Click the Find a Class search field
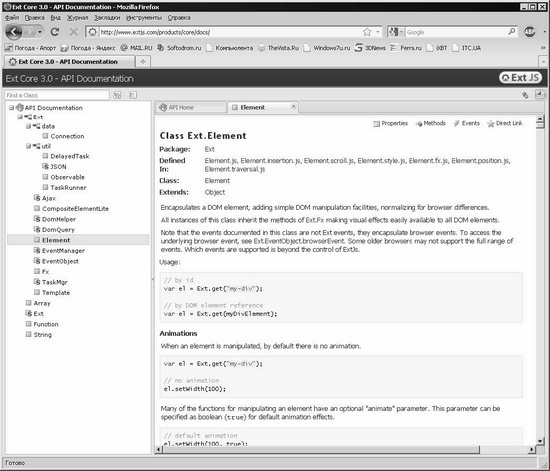This screenshot has width=550, height=471. pyautogui.click(x=57, y=95)
